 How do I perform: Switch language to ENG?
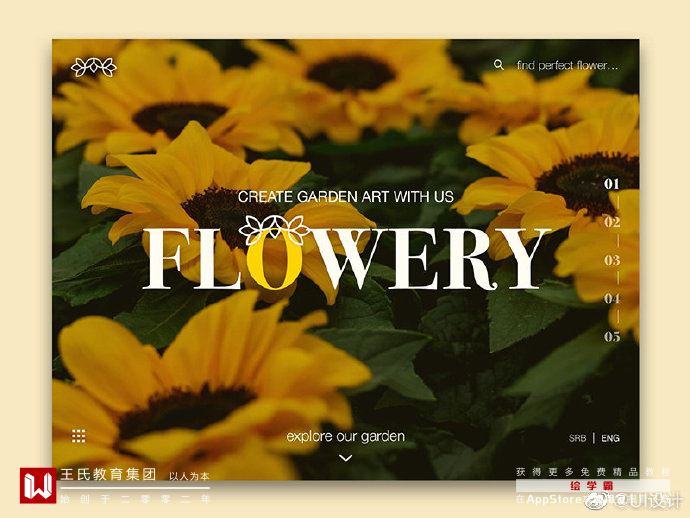610,438
